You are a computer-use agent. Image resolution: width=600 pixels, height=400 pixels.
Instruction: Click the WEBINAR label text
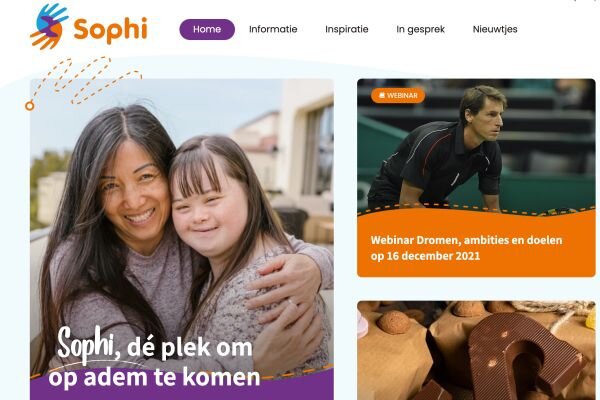[x=402, y=95]
